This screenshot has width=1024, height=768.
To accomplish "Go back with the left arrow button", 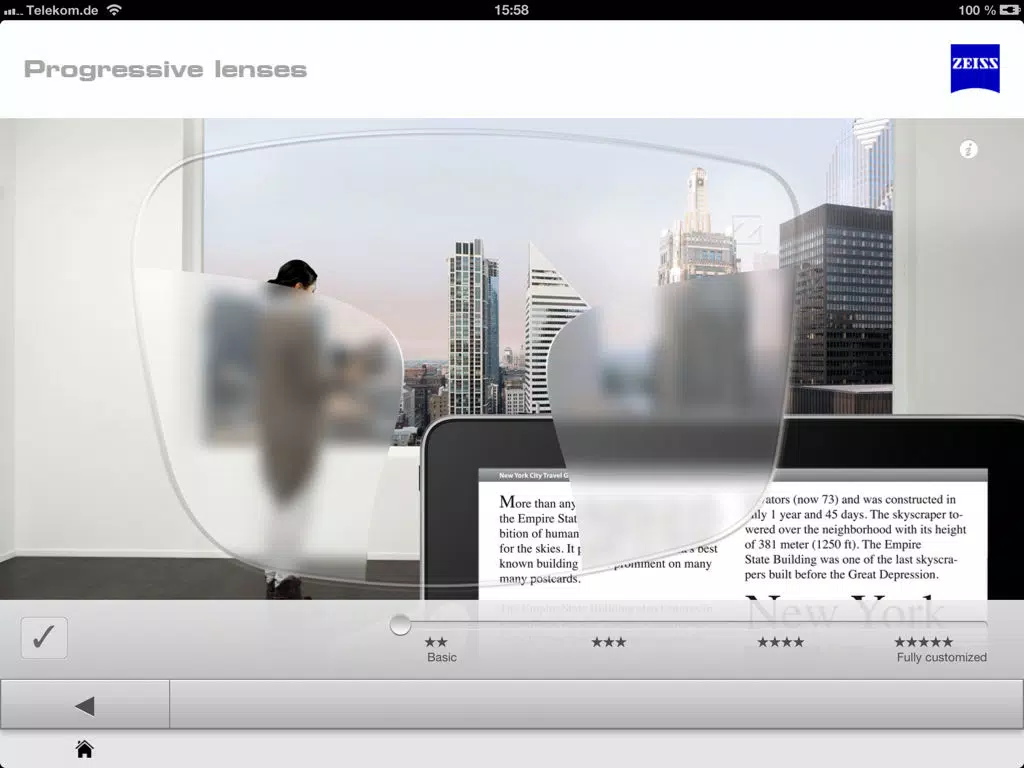I will point(85,705).
